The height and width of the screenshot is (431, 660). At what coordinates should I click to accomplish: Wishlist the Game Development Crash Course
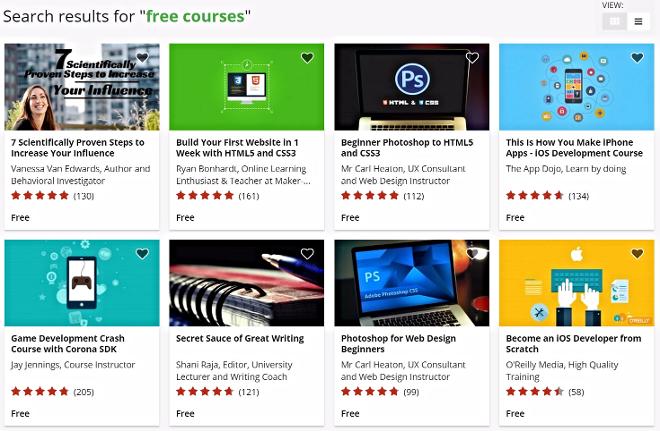[x=142, y=254]
